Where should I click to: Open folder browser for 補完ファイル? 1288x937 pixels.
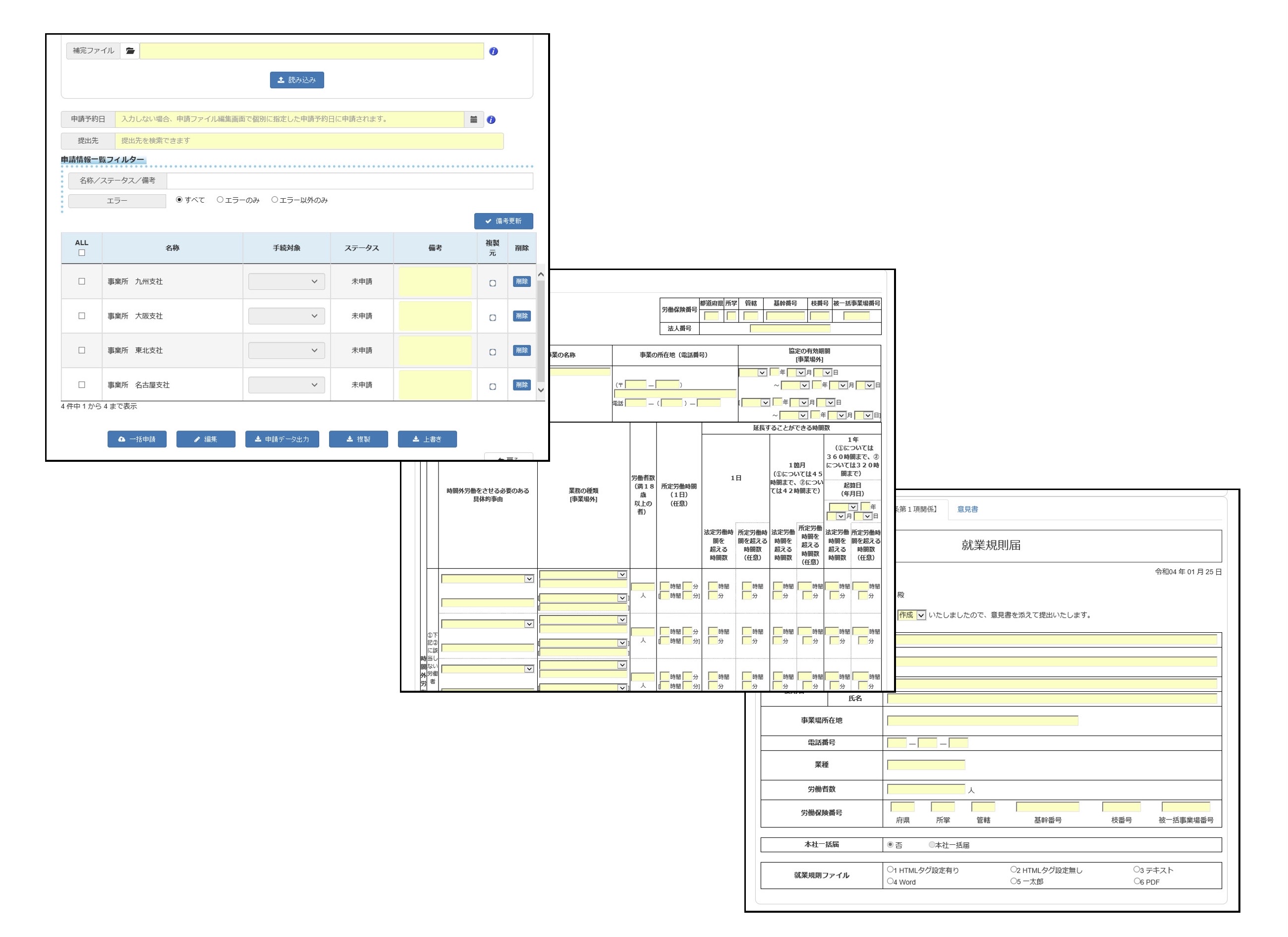[x=130, y=51]
